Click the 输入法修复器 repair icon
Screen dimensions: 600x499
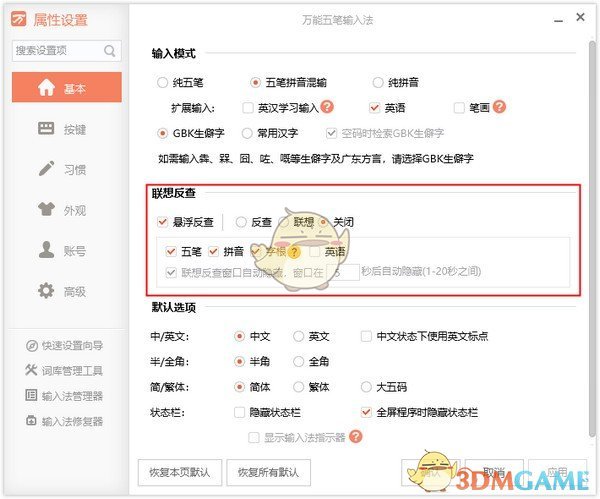[x=31, y=420]
